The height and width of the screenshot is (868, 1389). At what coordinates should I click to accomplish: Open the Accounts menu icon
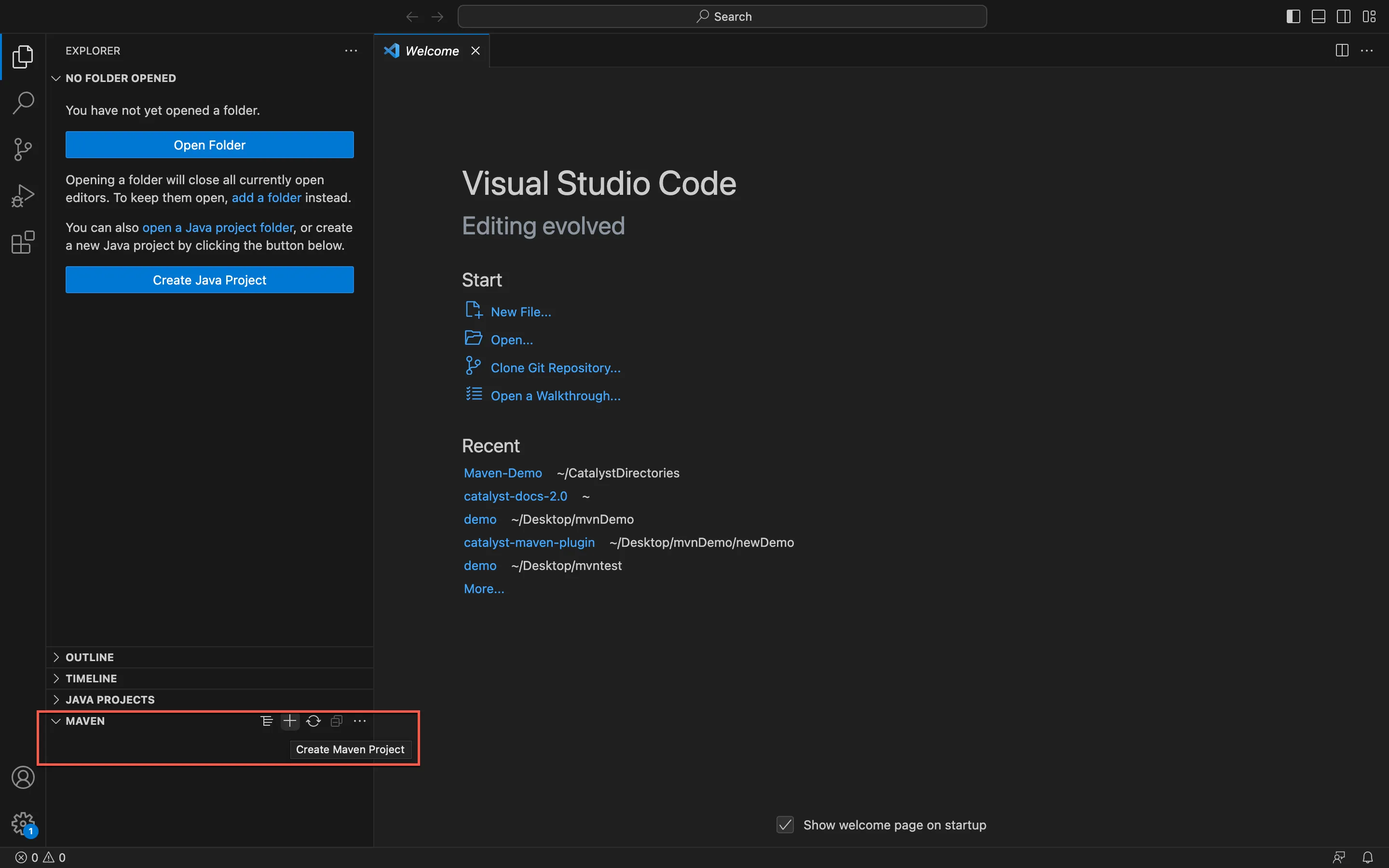(23, 777)
